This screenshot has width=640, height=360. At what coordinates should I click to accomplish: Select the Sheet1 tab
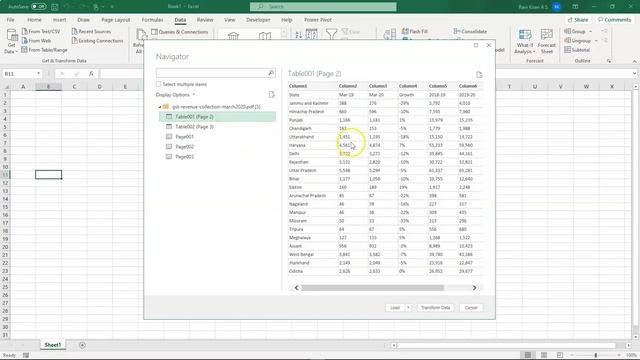tap(53, 345)
